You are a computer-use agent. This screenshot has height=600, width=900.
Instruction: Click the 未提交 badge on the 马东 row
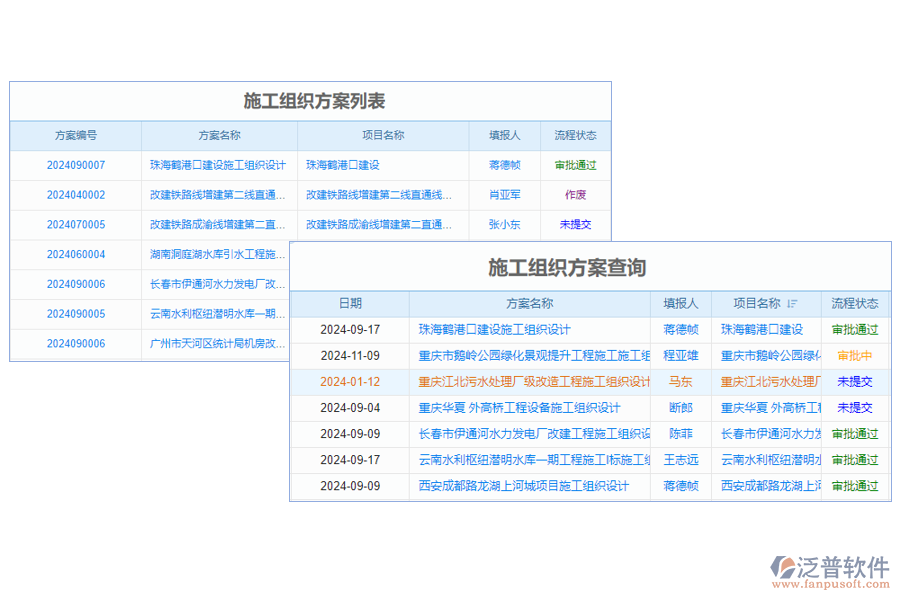pos(854,381)
